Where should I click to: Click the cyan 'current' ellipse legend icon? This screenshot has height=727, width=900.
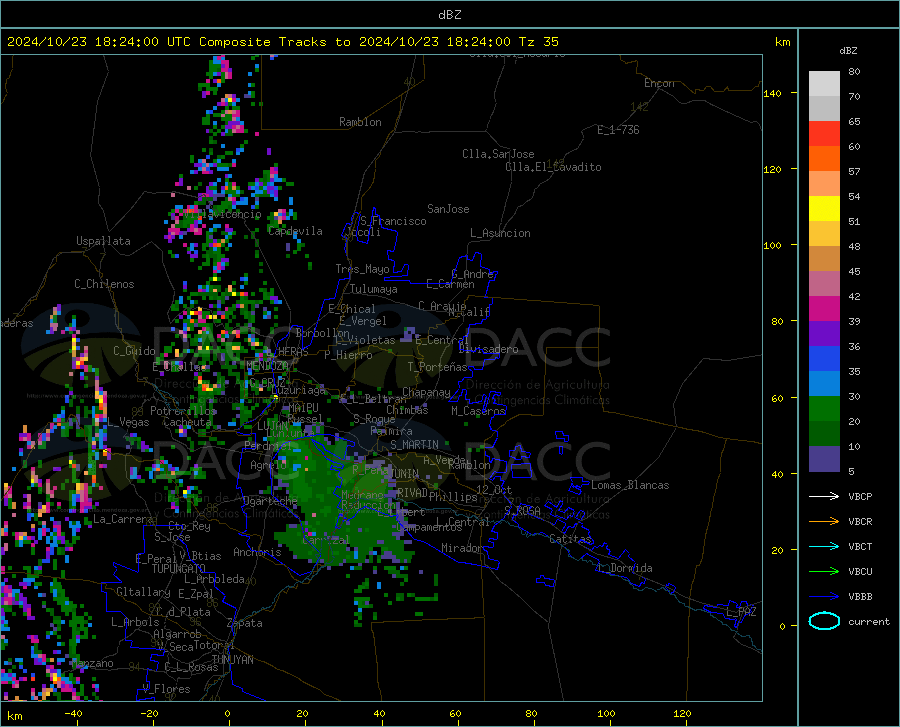click(824, 621)
